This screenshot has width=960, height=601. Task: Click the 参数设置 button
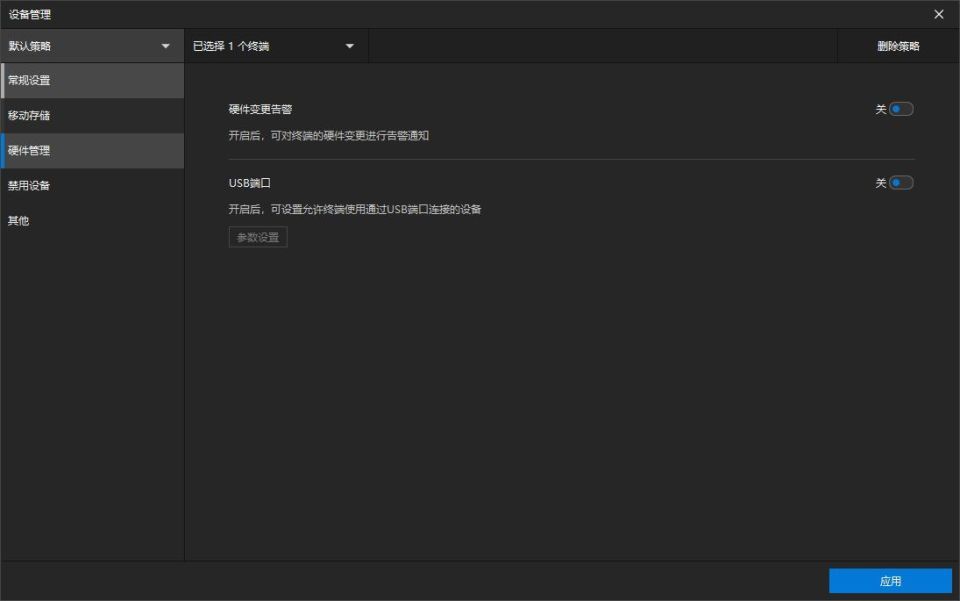point(258,237)
